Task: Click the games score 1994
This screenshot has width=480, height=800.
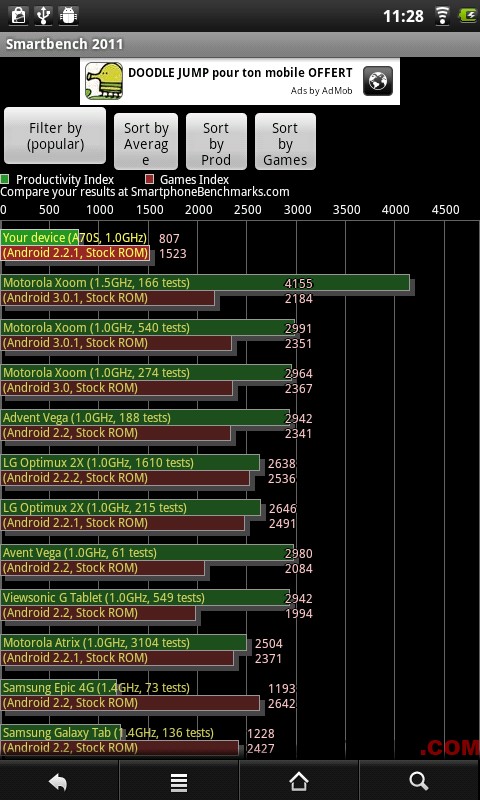Action: click(298, 614)
